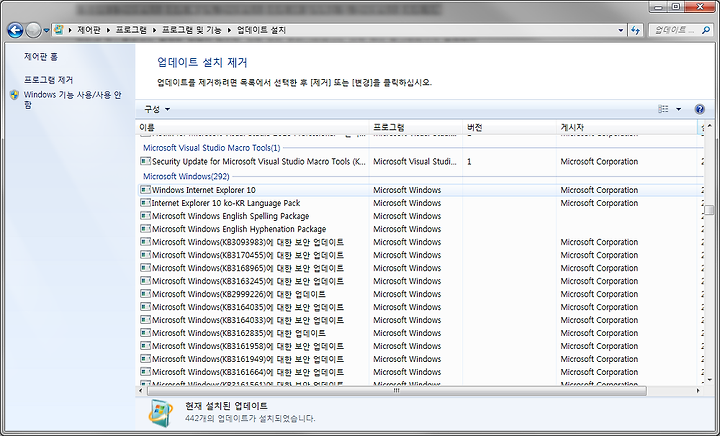Click the blue help question mark icon

699,109
